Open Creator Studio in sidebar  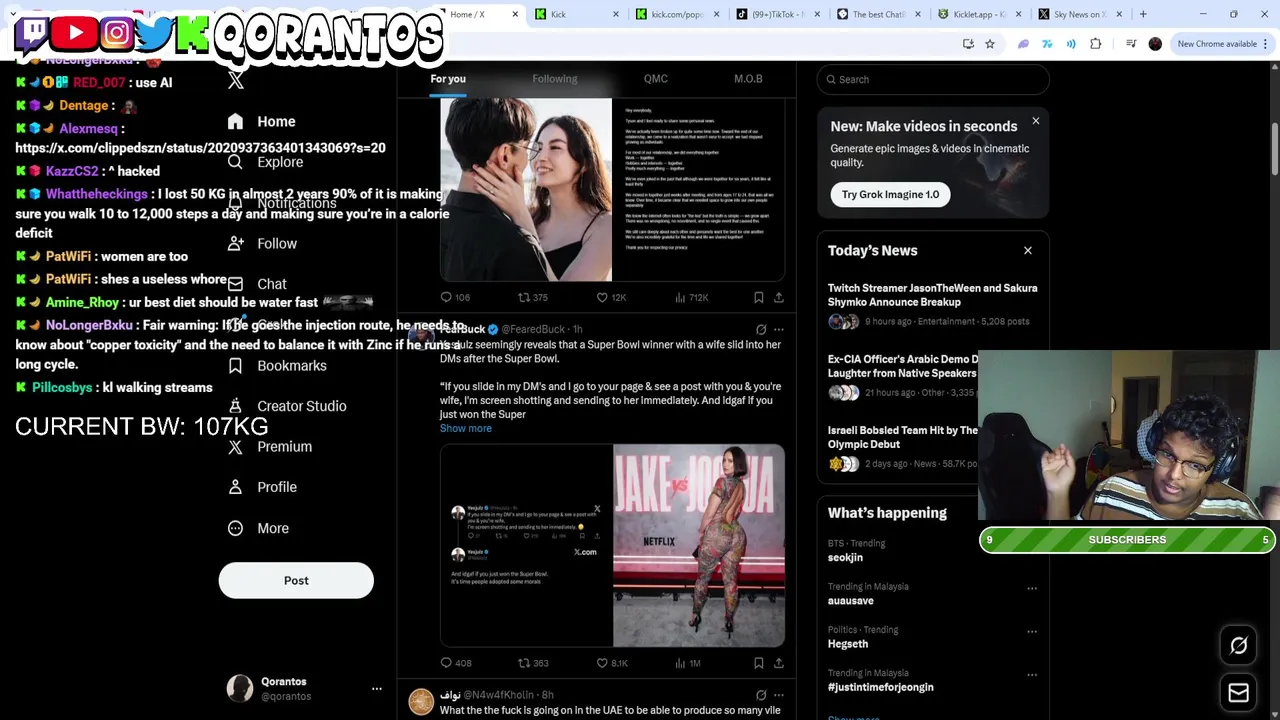click(x=286, y=406)
